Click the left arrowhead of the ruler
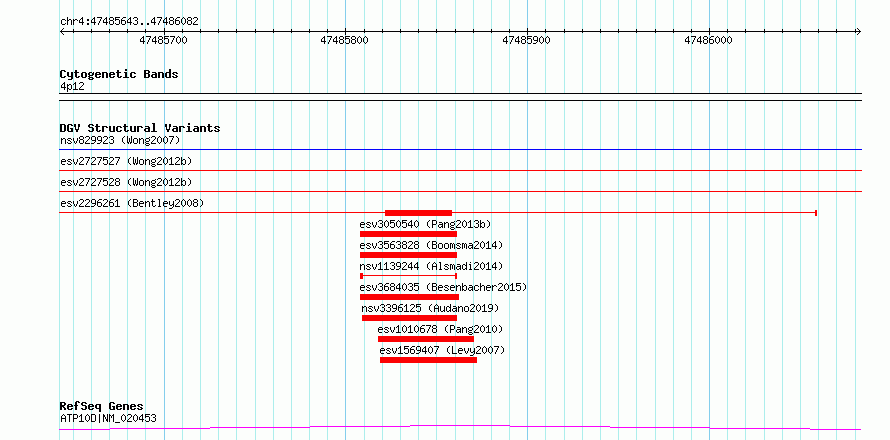 click(x=62, y=32)
